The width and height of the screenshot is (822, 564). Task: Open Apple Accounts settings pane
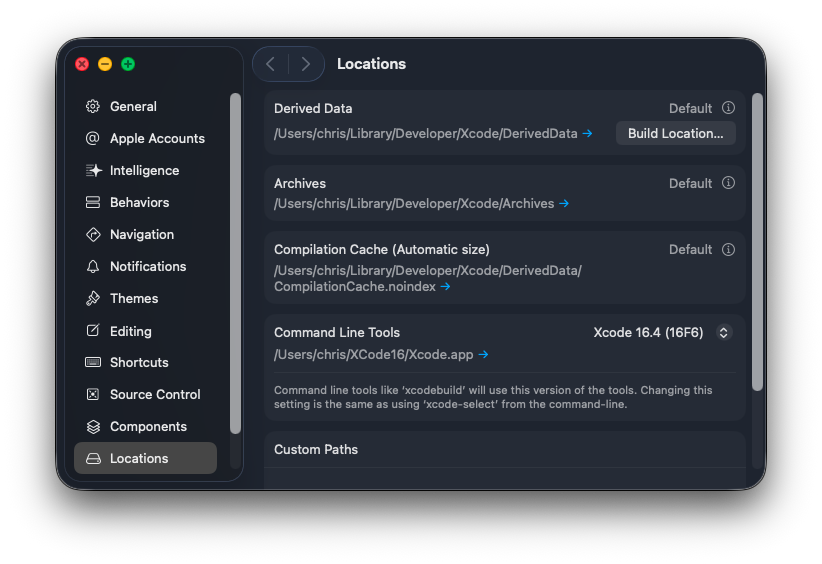point(145,138)
